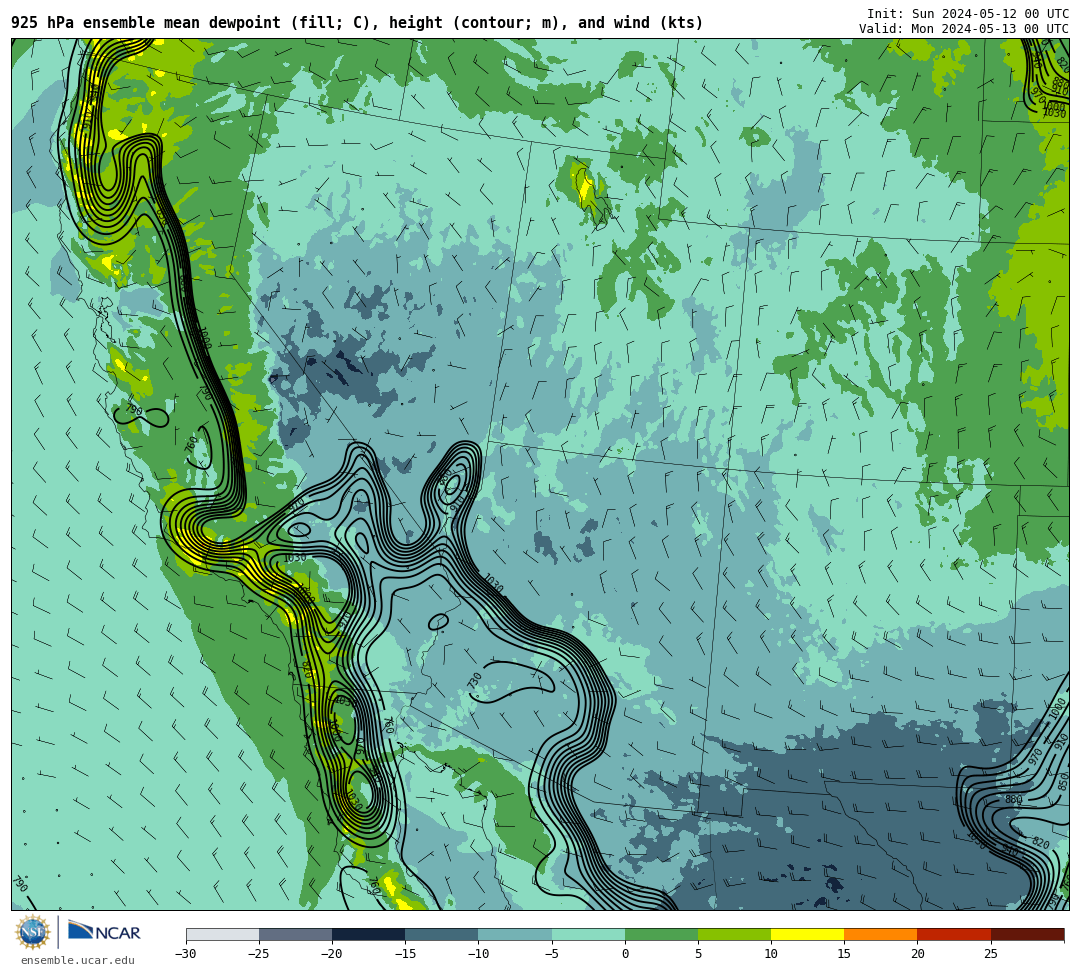Click the "−15" colorbar tick label
Screen dimensions: 1080x973
tap(405, 954)
